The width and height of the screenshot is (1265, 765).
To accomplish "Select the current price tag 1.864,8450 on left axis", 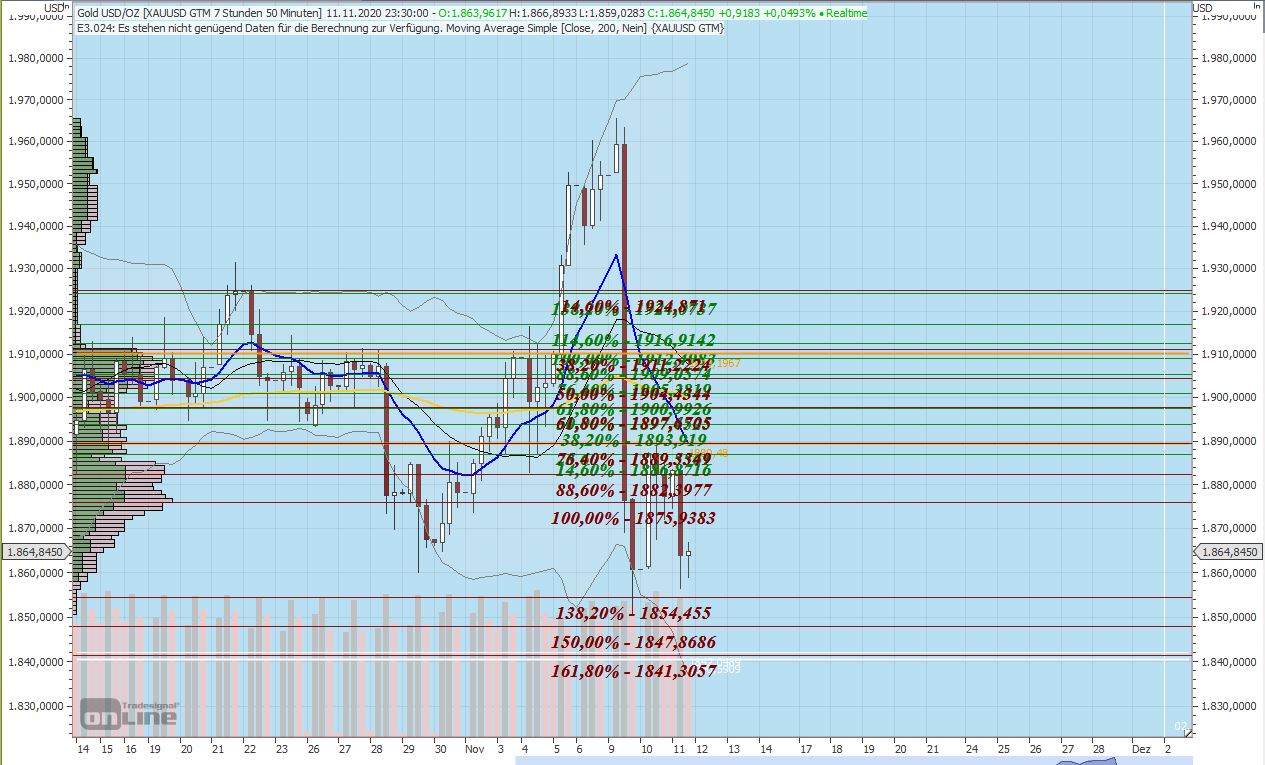I will [34, 552].
